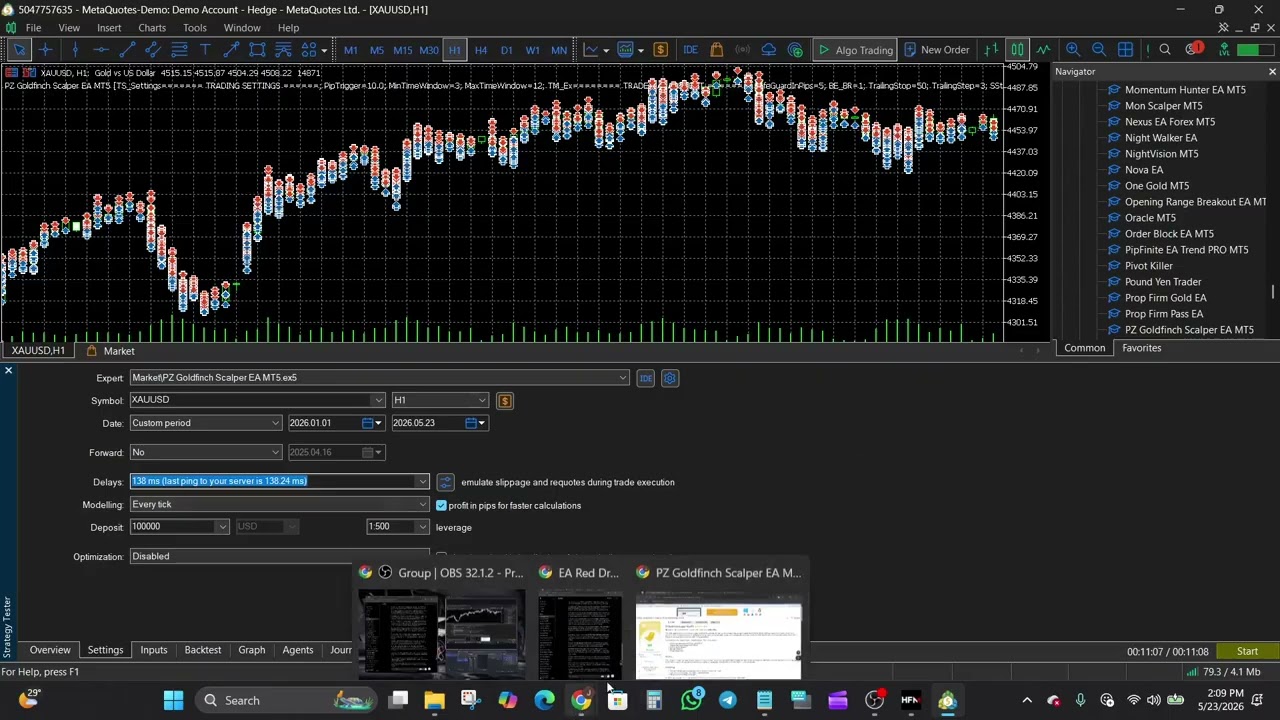Open the Charts menu
Viewport: 1280px width, 720px height.
152,28
